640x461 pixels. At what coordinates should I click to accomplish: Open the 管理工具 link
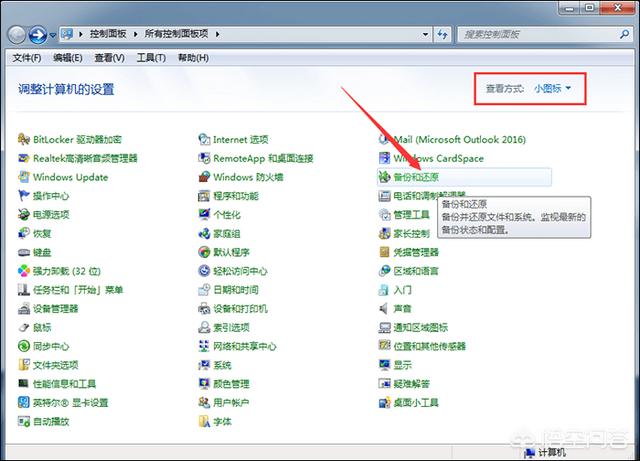pyautogui.click(x=411, y=215)
